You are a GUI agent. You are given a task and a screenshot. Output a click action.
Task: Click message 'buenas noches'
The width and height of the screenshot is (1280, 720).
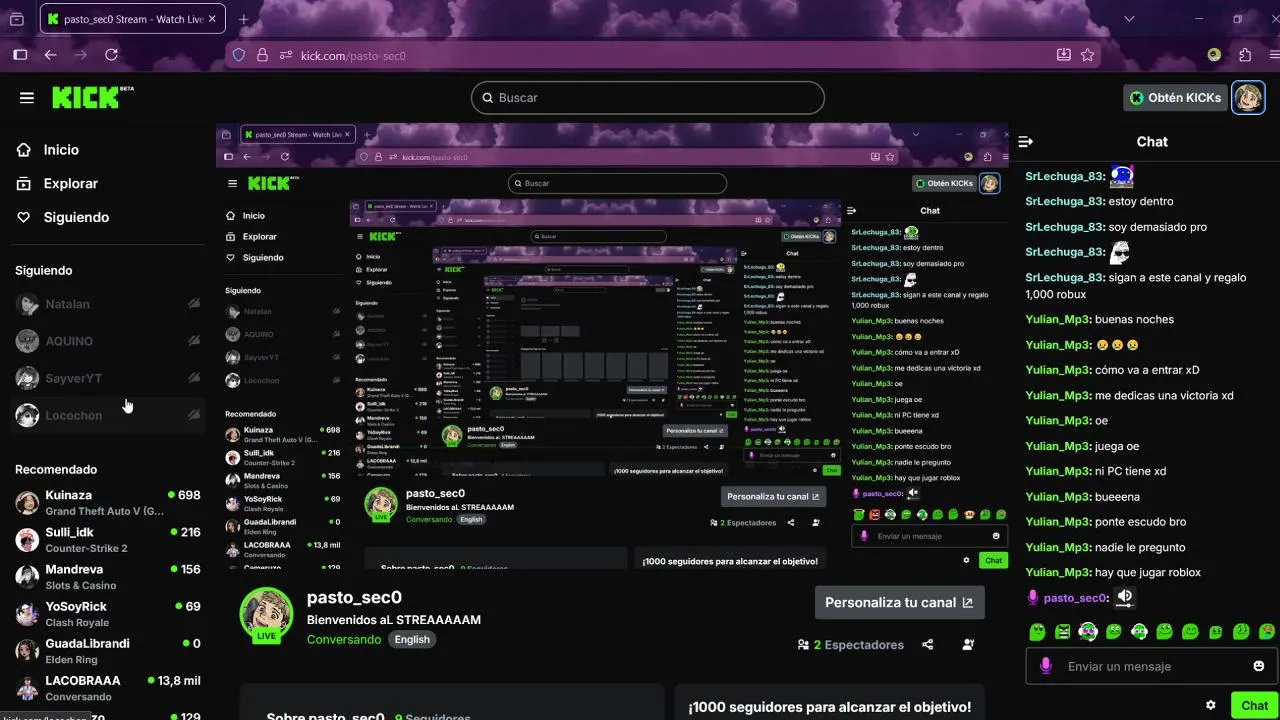click(1134, 320)
